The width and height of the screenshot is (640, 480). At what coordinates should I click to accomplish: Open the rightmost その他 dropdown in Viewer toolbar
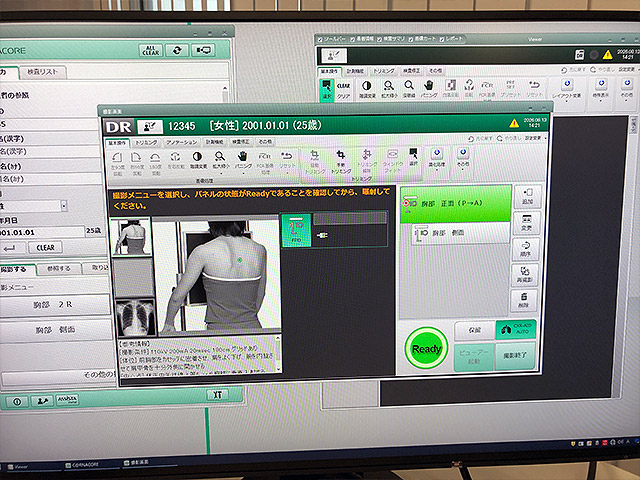[627, 89]
